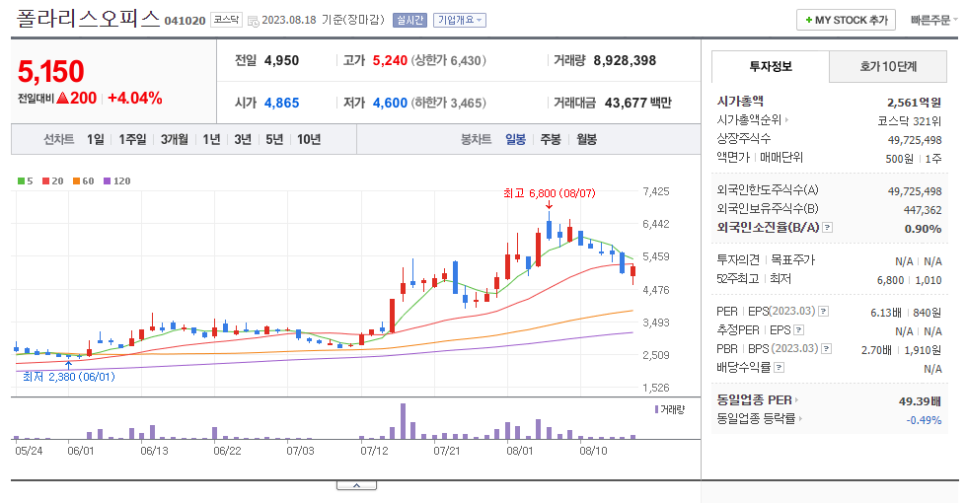Click the 07/12 date label on chart axis

(375, 451)
